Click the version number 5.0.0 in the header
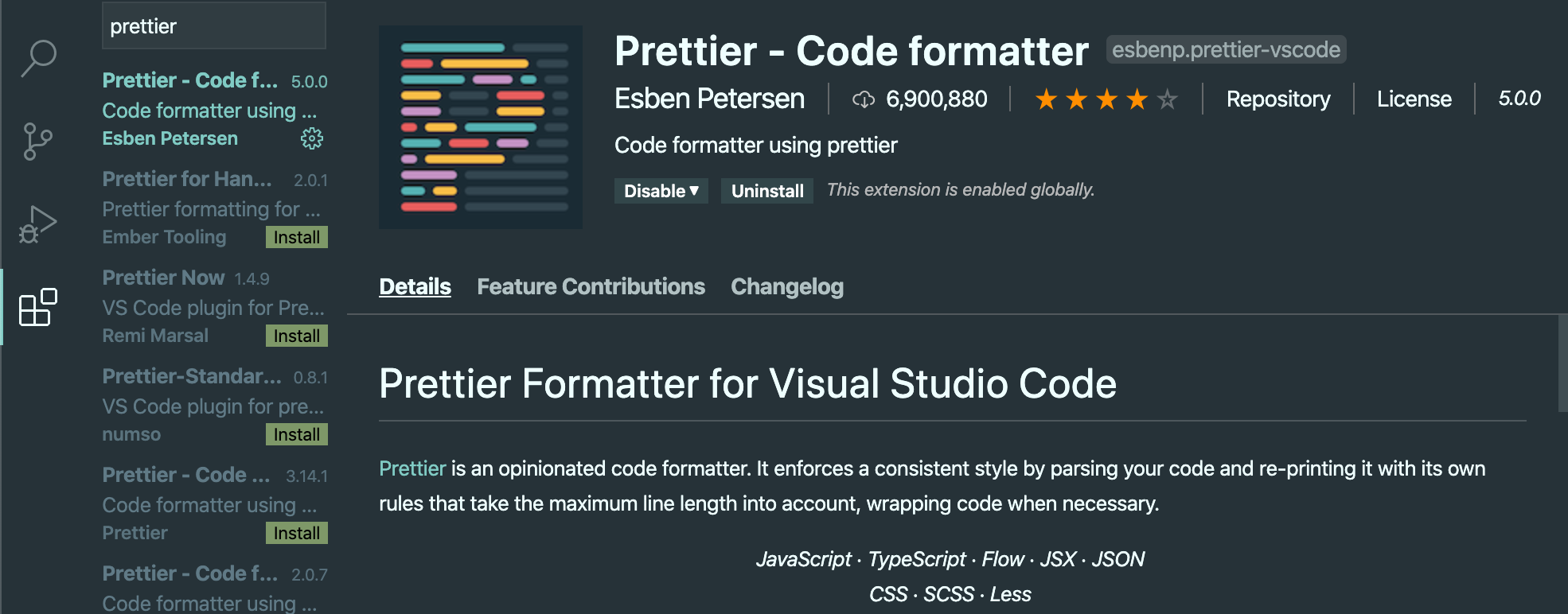1568x614 pixels. point(1519,99)
